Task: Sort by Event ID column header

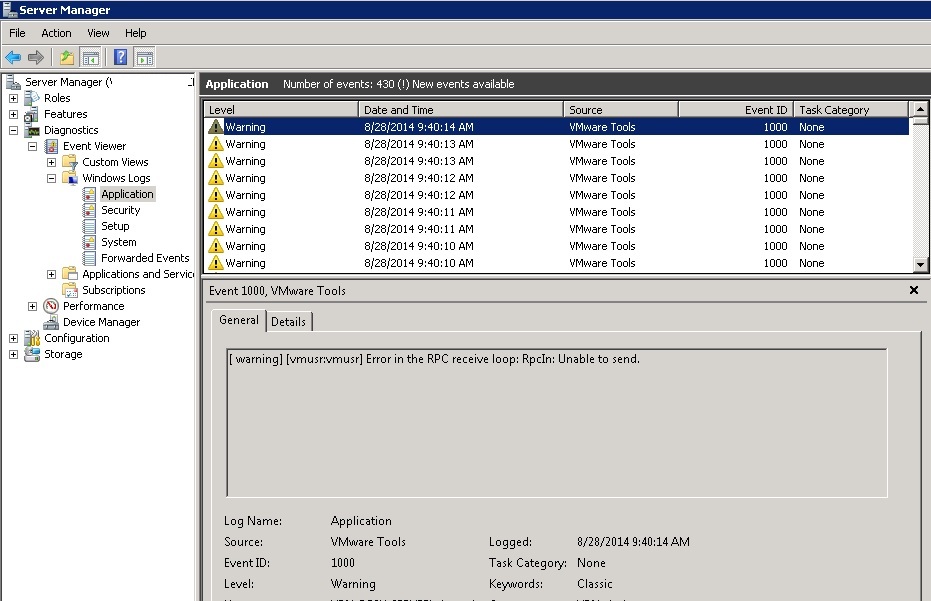Action: coord(736,110)
